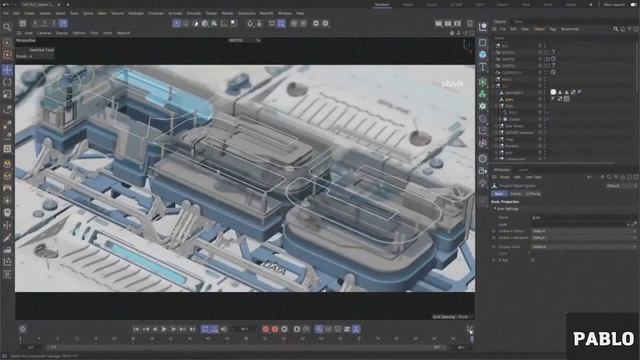Open the Layer field dropdown arrow
The image size is (640, 360).
pos(628,224)
